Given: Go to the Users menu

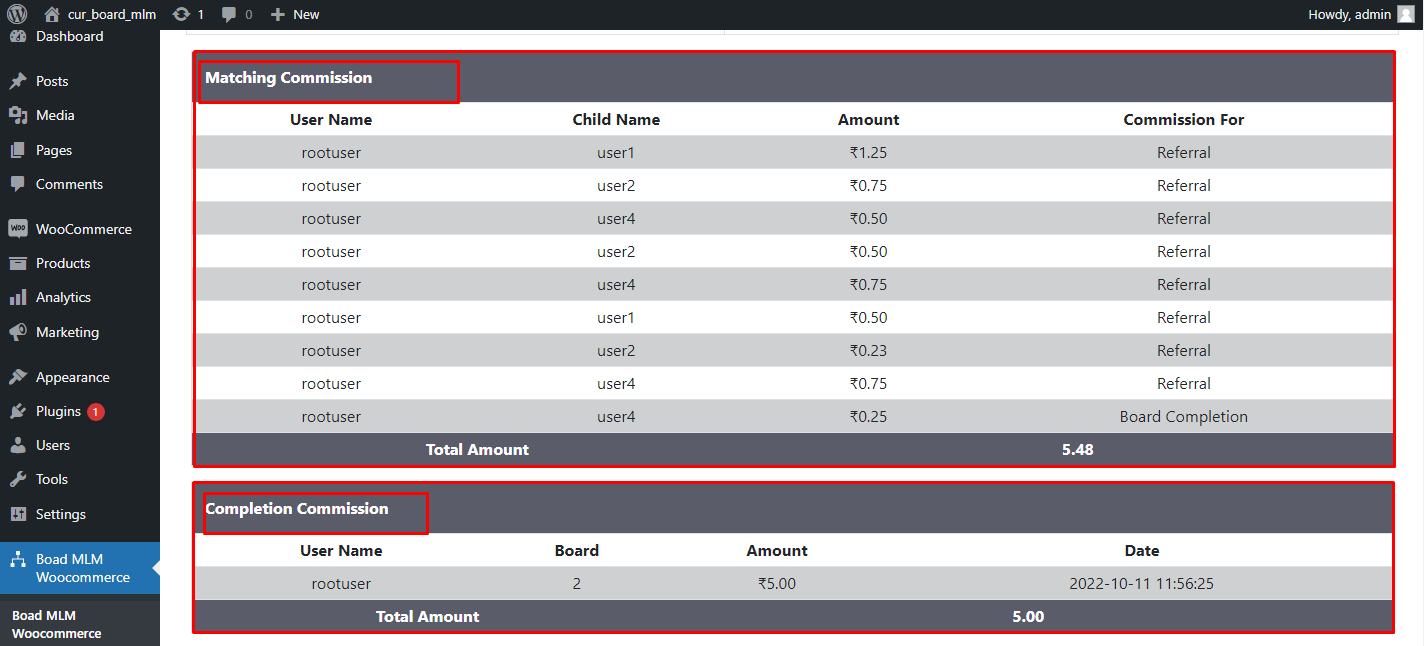Looking at the screenshot, I should click(x=52, y=445).
